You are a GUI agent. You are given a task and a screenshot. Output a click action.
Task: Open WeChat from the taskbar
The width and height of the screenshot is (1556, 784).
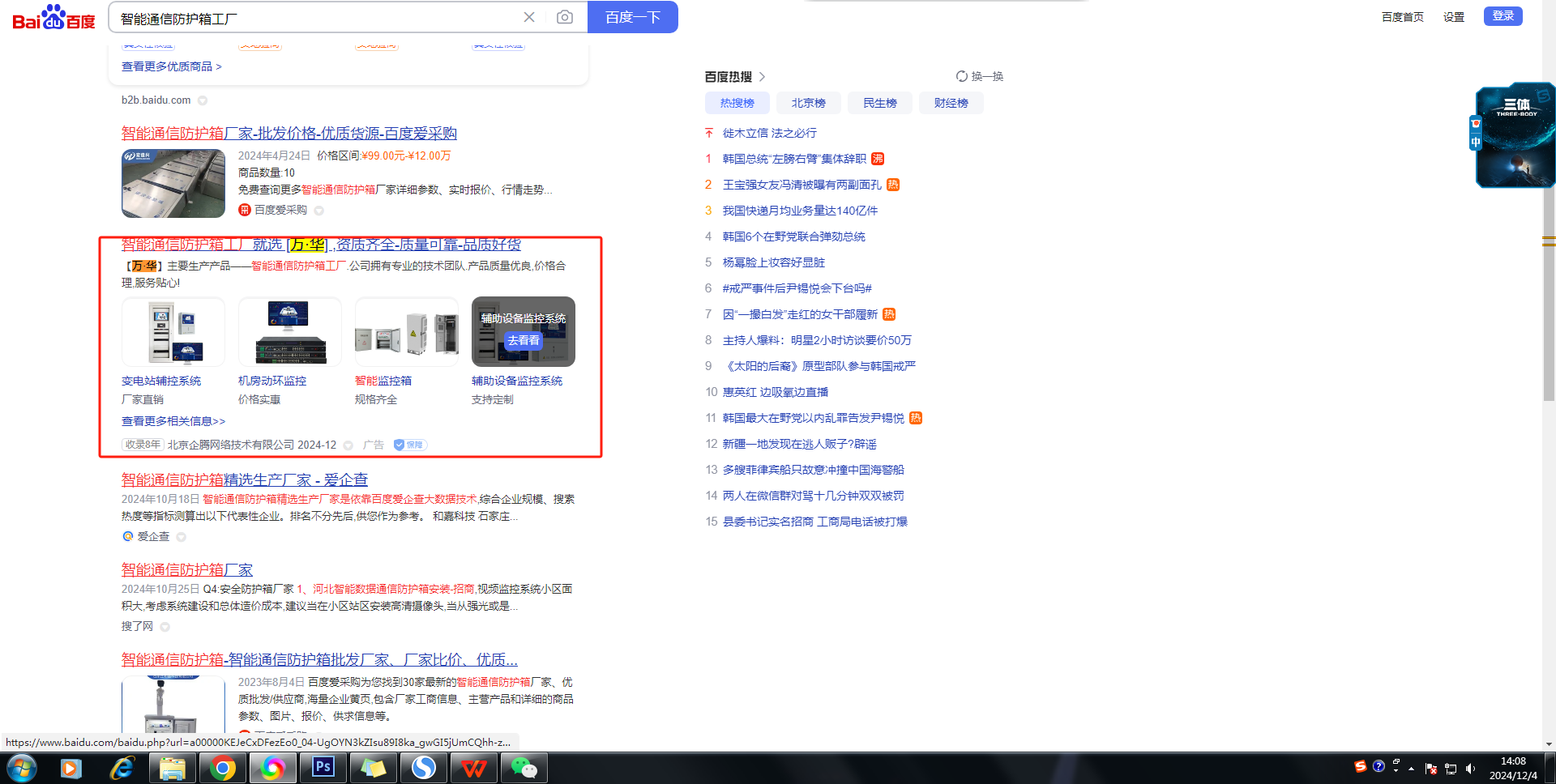point(524,767)
